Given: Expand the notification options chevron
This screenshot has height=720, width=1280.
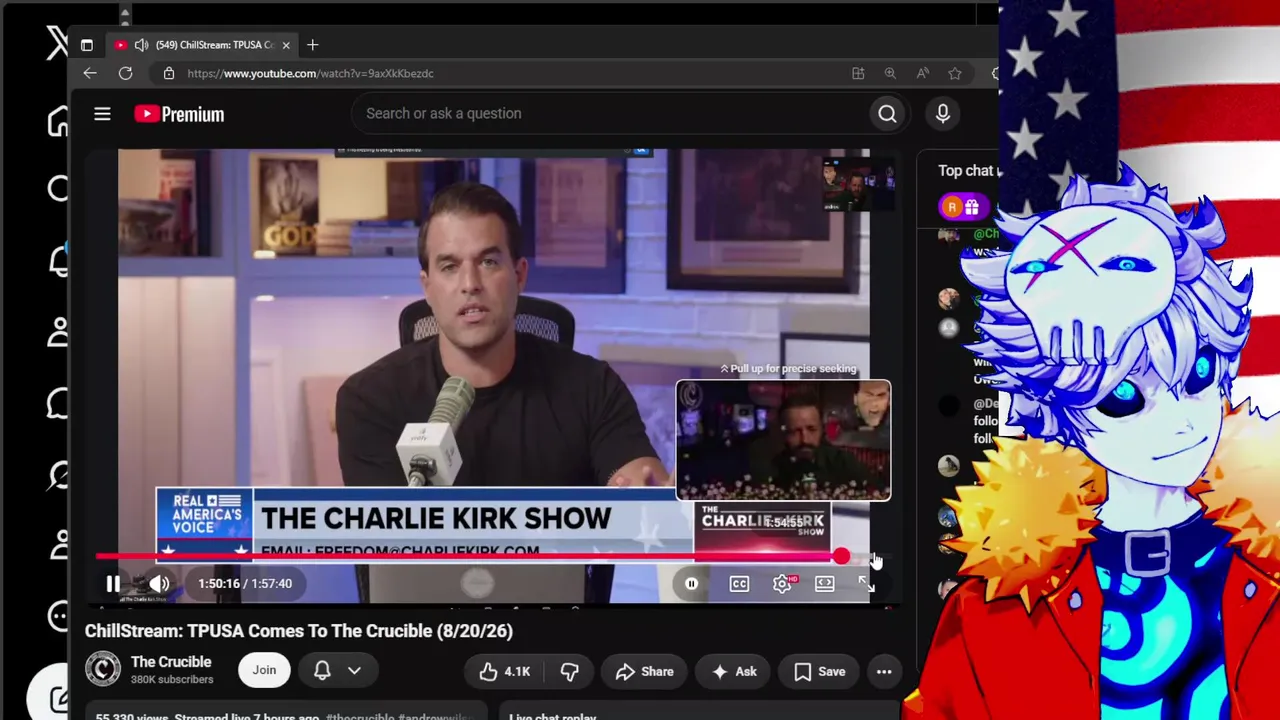Looking at the screenshot, I should pos(354,671).
